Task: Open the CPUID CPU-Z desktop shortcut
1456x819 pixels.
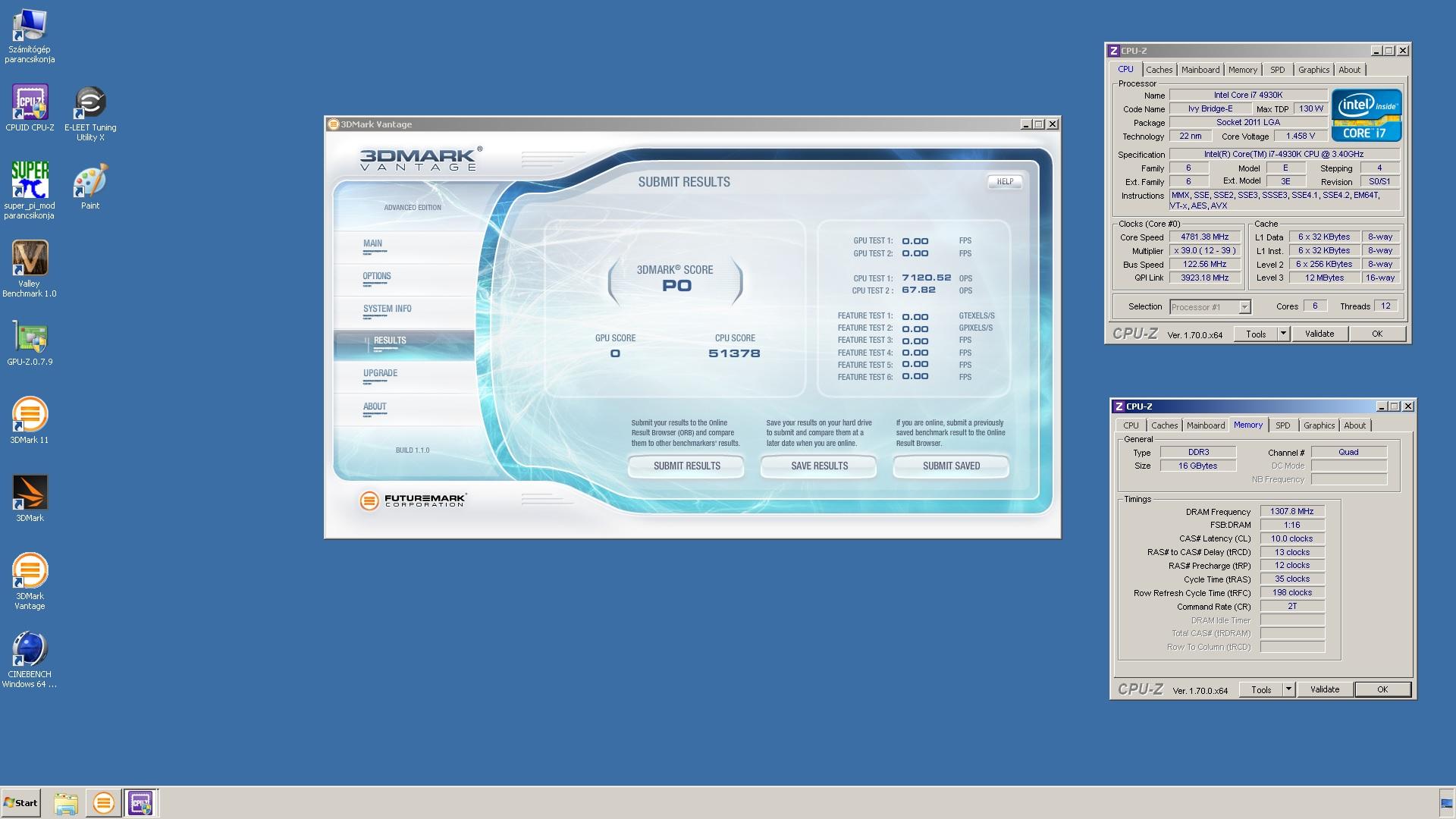Action: 30,102
